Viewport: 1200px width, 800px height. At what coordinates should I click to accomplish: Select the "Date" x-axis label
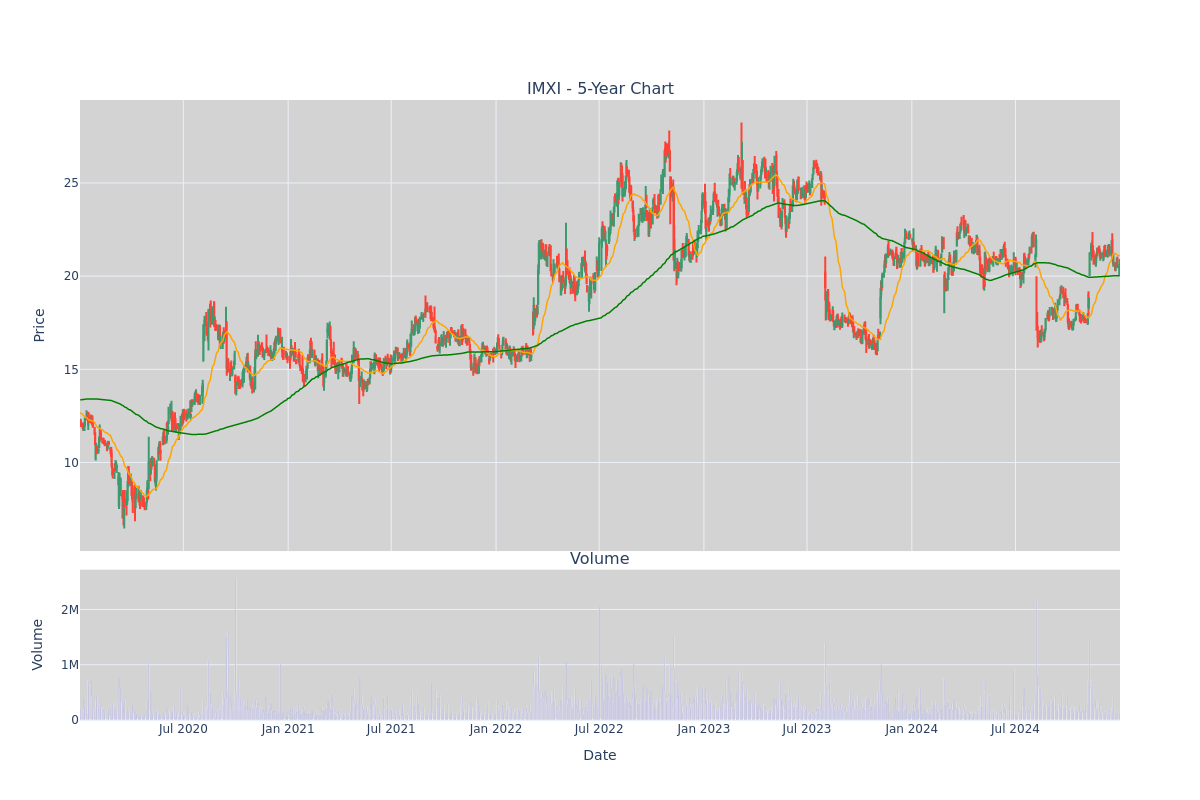[600, 756]
